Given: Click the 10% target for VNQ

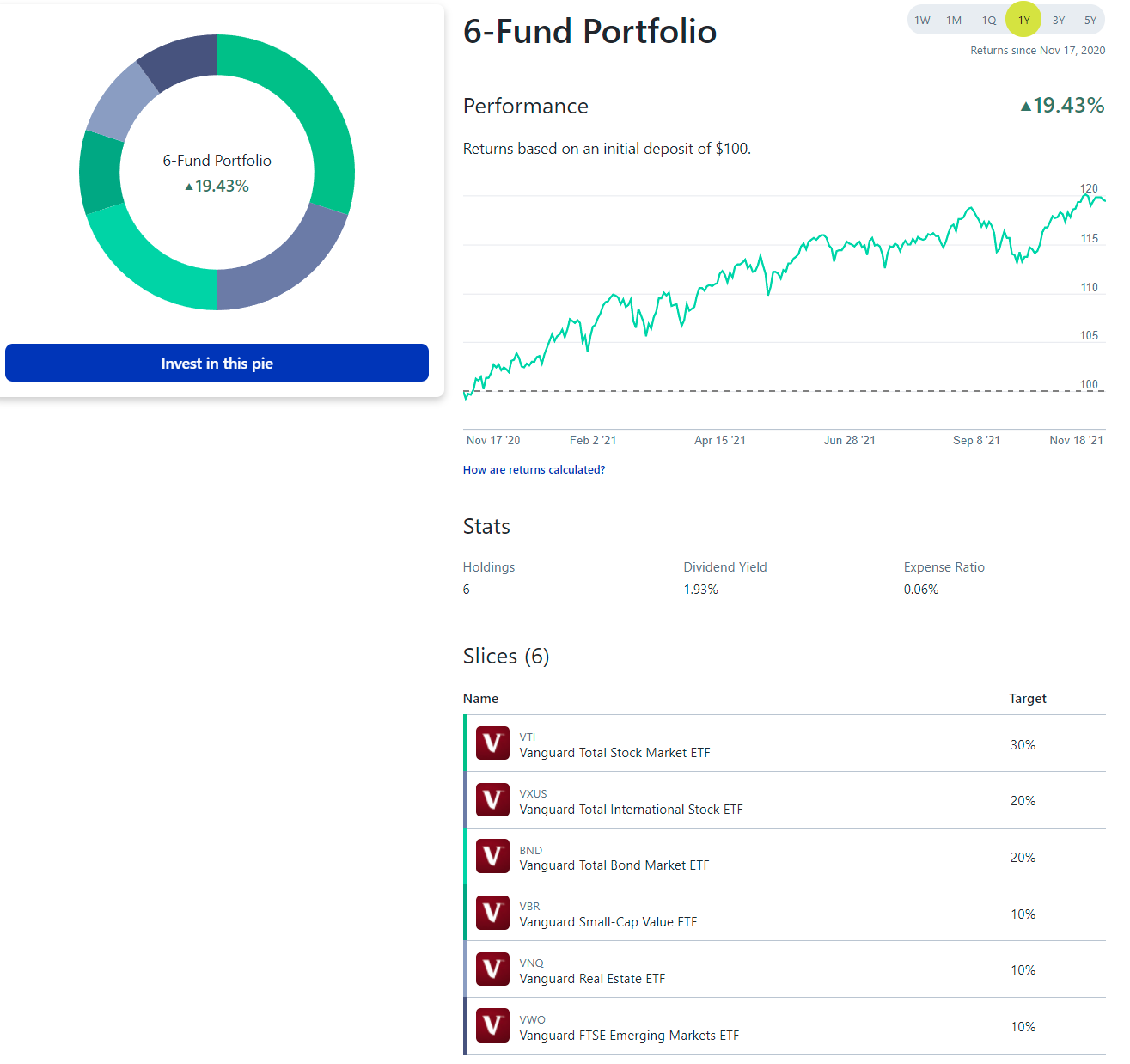Looking at the screenshot, I should pyautogui.click(x=1023, y=969).
